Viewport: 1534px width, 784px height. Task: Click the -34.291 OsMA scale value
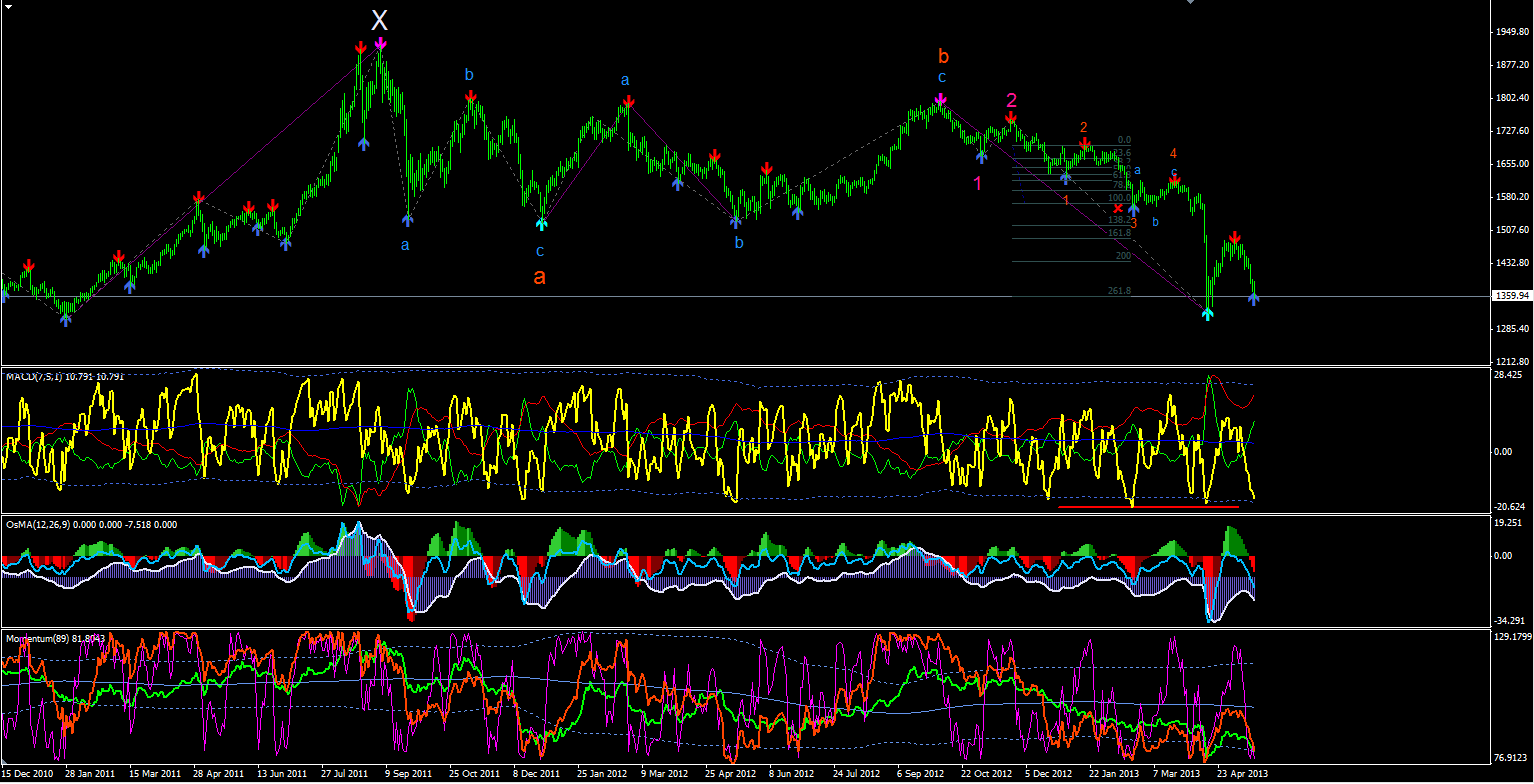pyautogui.click(x=1511, y=621)
